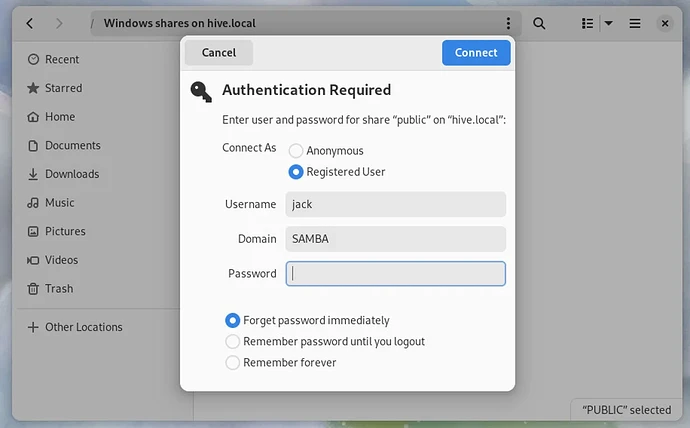The image size is (690, 428).
Task: Click the Cancel button
Action: [219, 53]
